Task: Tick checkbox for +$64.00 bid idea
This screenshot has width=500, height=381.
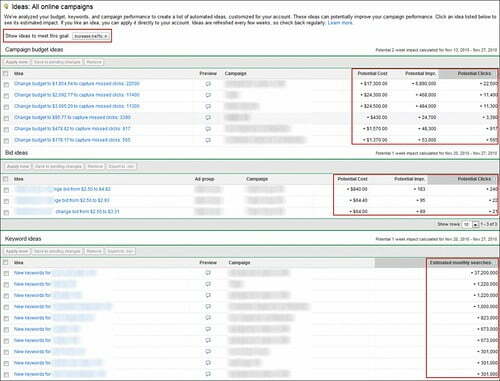Action: pos(6,212)
